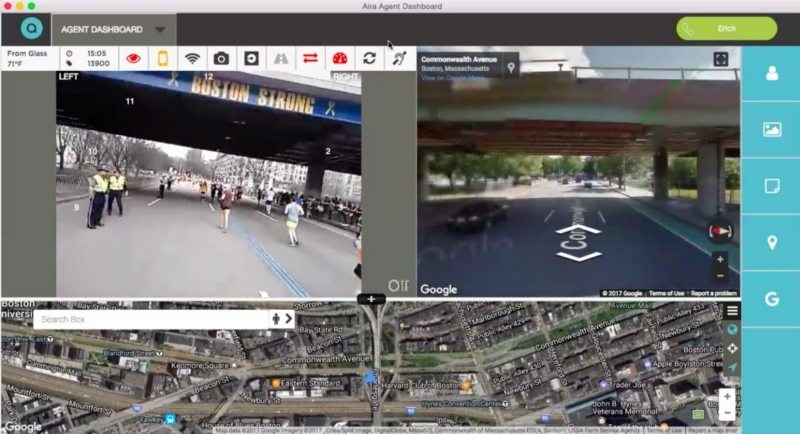This screenshot has width=800, height=434.
Task: Click the green Erich call button
Action: (x=727, y=29)
